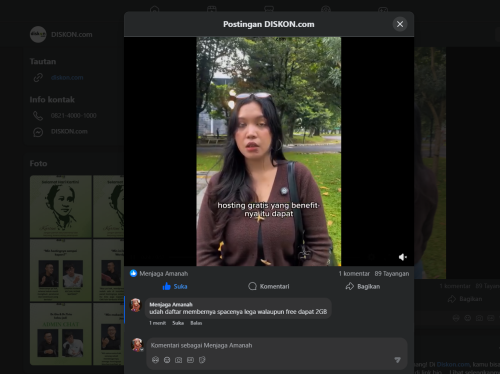
Task: Like the comment using small Suka link
Action: click(x=178, y=323)
